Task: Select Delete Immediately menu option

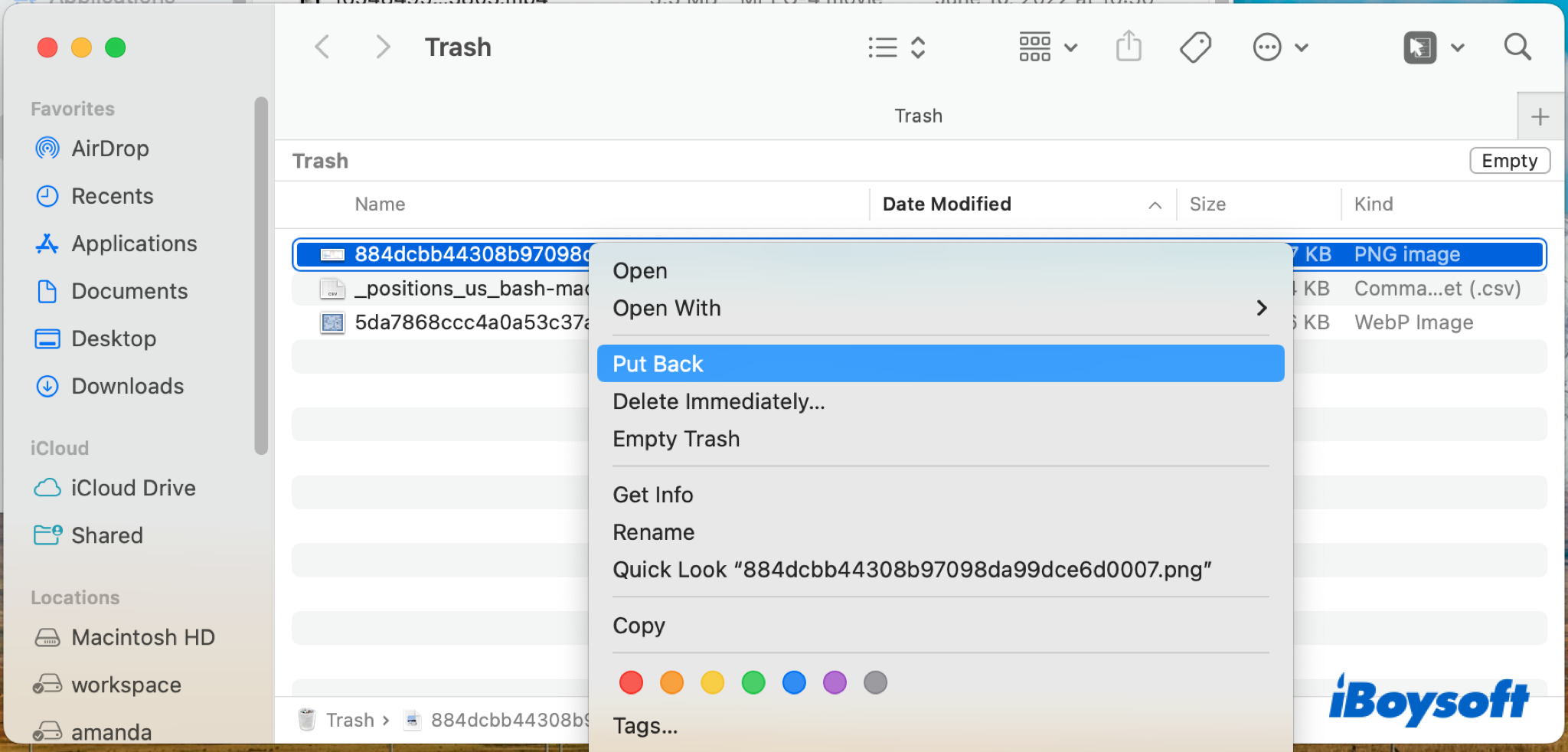Action: click(718, 401)
